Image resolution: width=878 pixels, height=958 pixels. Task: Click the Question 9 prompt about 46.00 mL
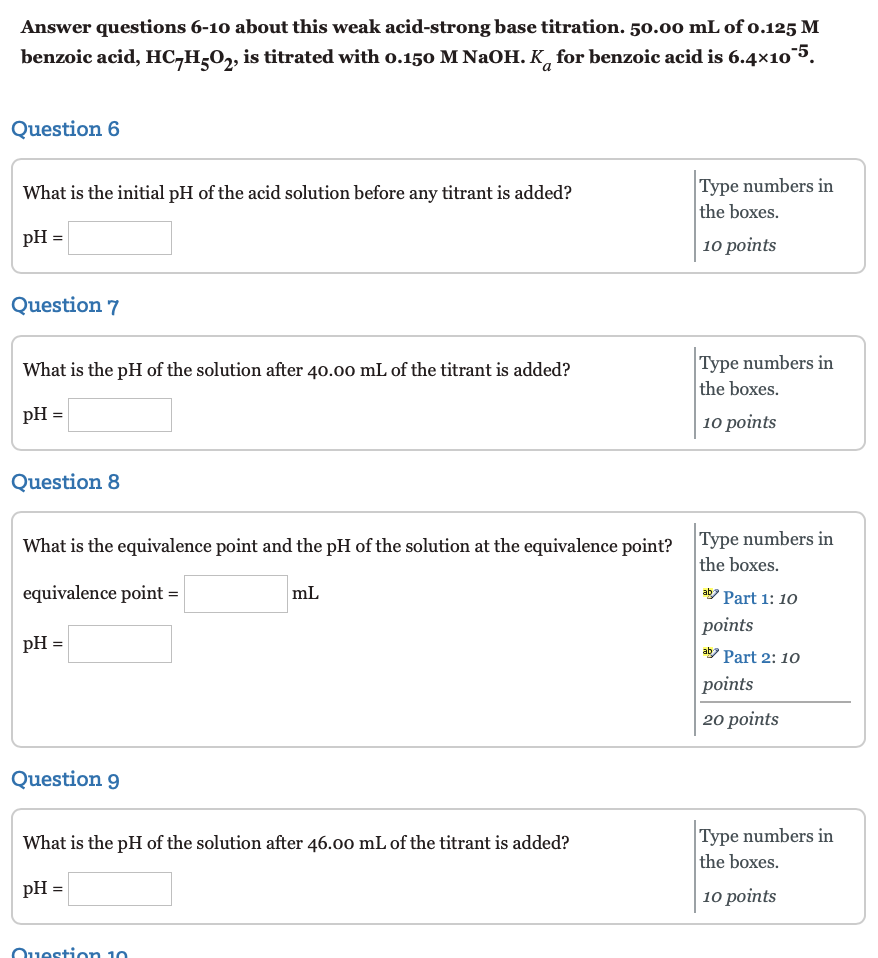pyautogui.click(x=297, y=843)
